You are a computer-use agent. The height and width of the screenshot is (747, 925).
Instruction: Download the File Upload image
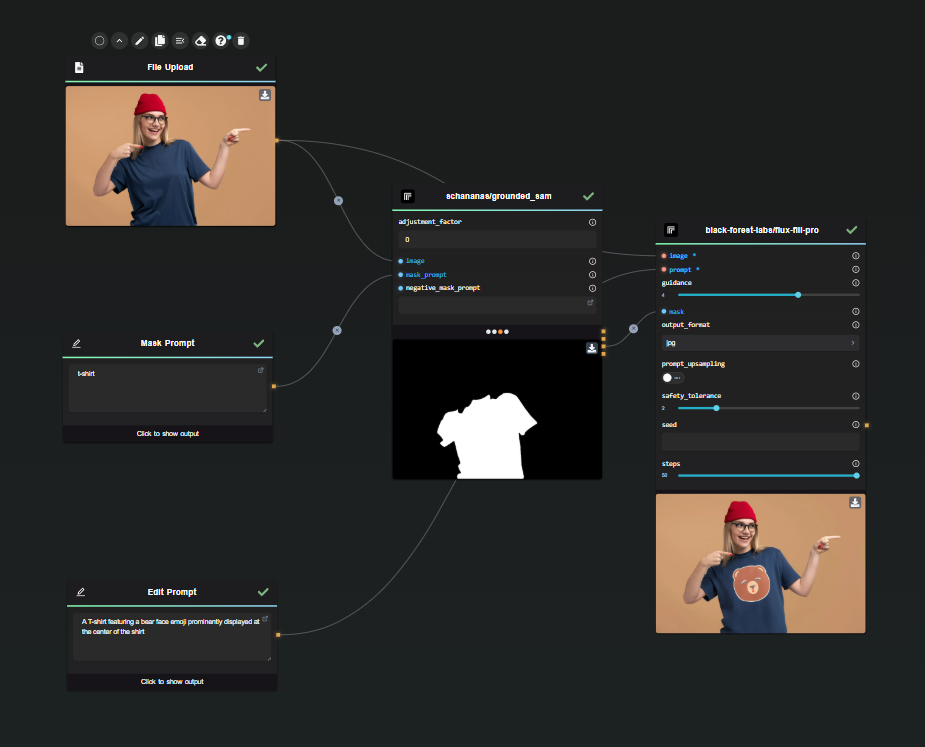[x=265, y=95]
